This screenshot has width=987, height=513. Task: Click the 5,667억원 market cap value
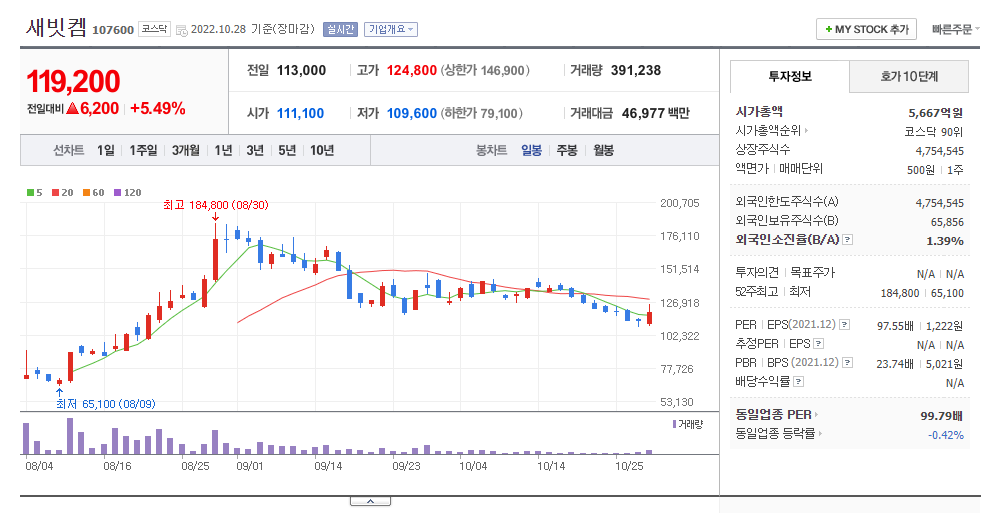point(935,113)
